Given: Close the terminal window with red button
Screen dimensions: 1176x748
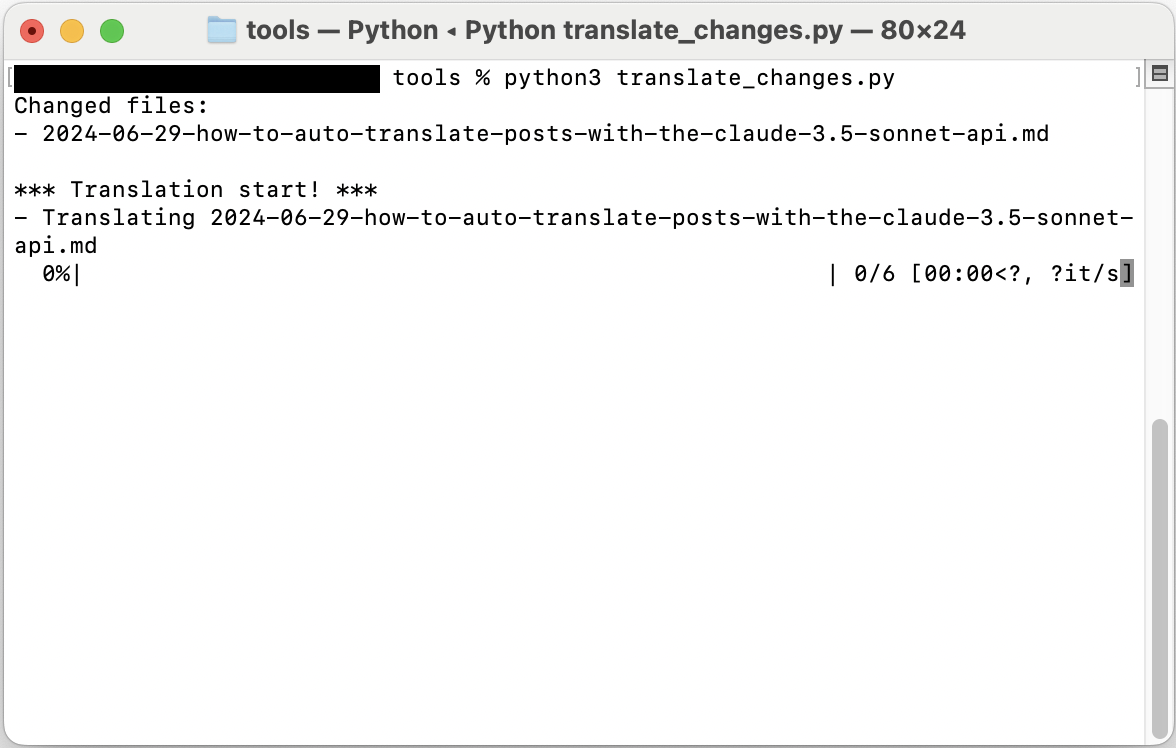Looking at the screenshot, I should 32,31.
